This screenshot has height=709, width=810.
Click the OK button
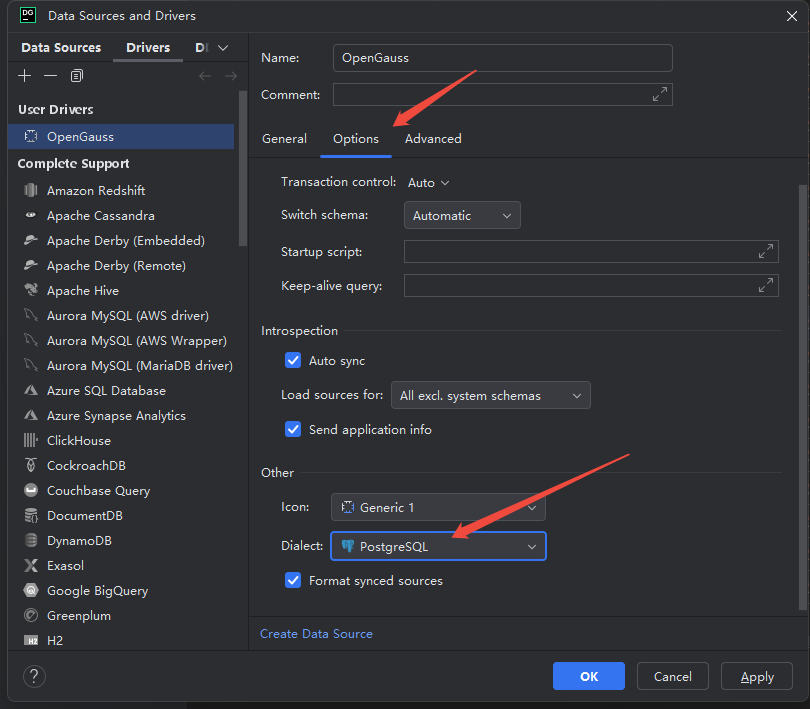(588, 676)
